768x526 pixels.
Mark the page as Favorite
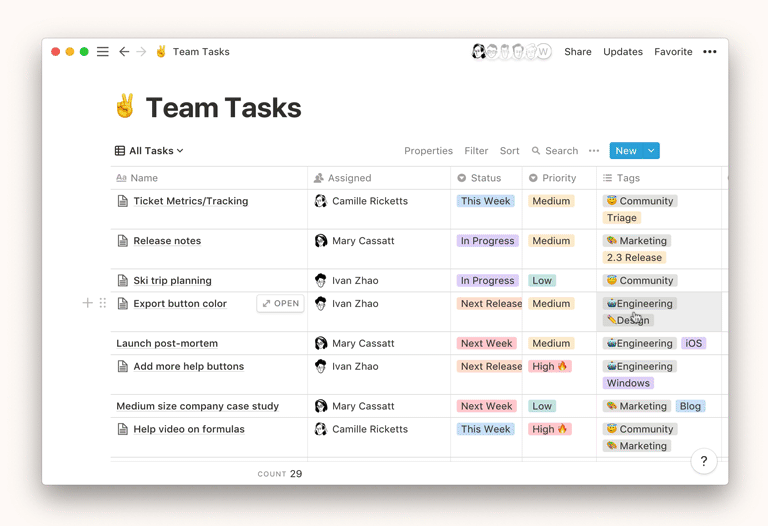click(x=673, y=52)
